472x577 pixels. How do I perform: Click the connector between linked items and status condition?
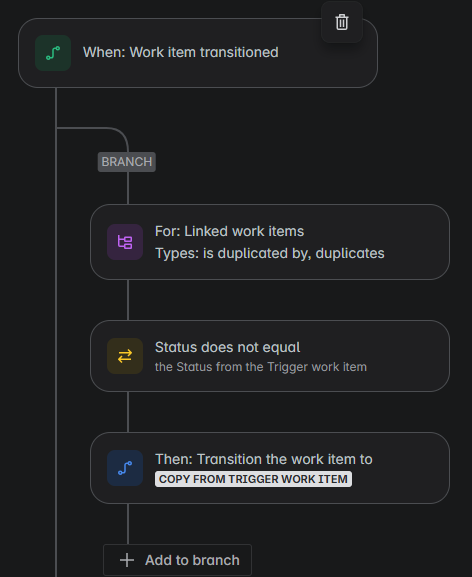click(x=128, y=300)
